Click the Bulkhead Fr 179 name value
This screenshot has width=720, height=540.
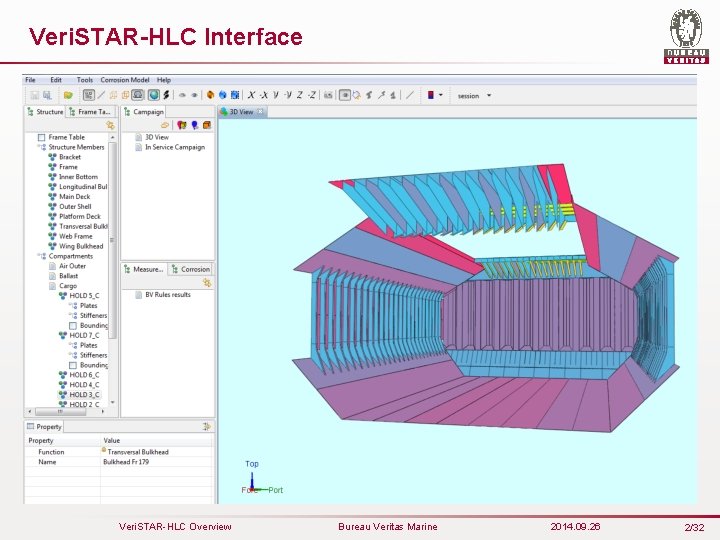click(126, 462)
